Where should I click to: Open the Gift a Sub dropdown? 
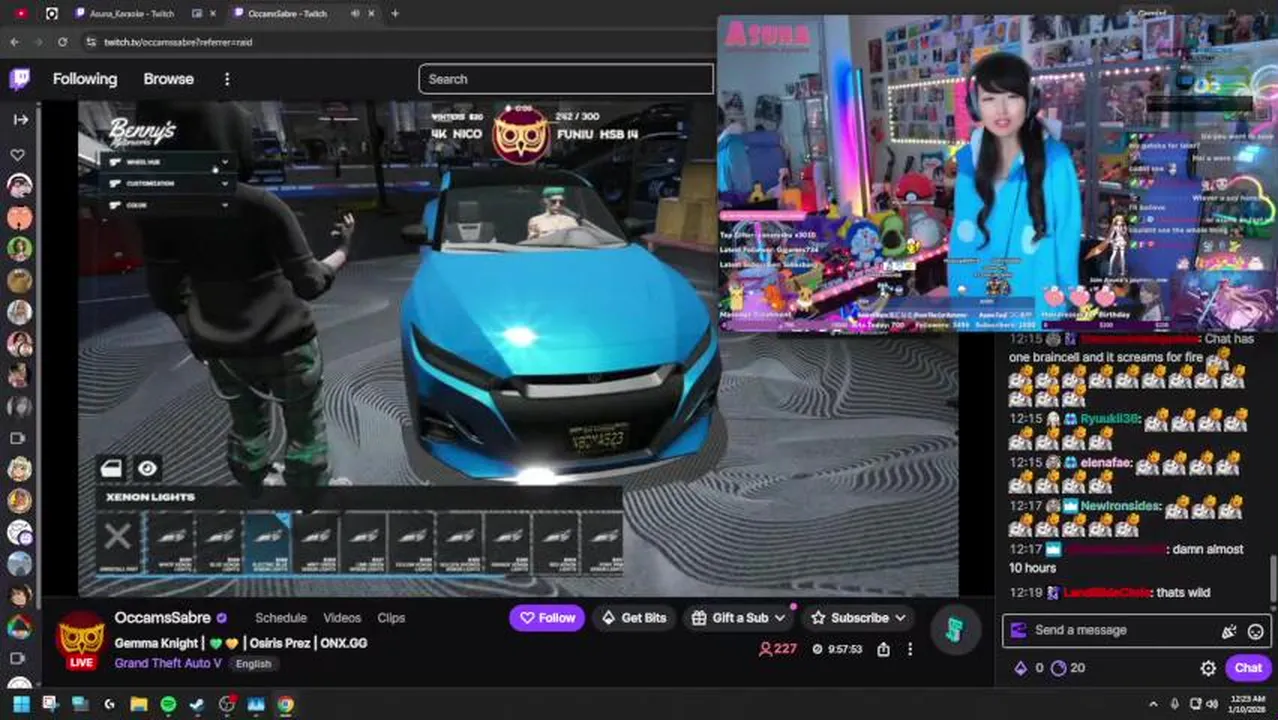click(x=740, y=618)
